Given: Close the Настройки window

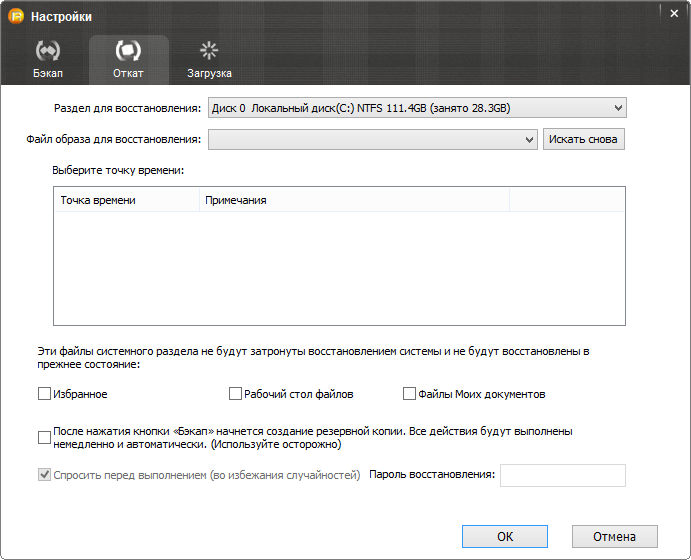Looking at the screenshot, I should [672, 13].
